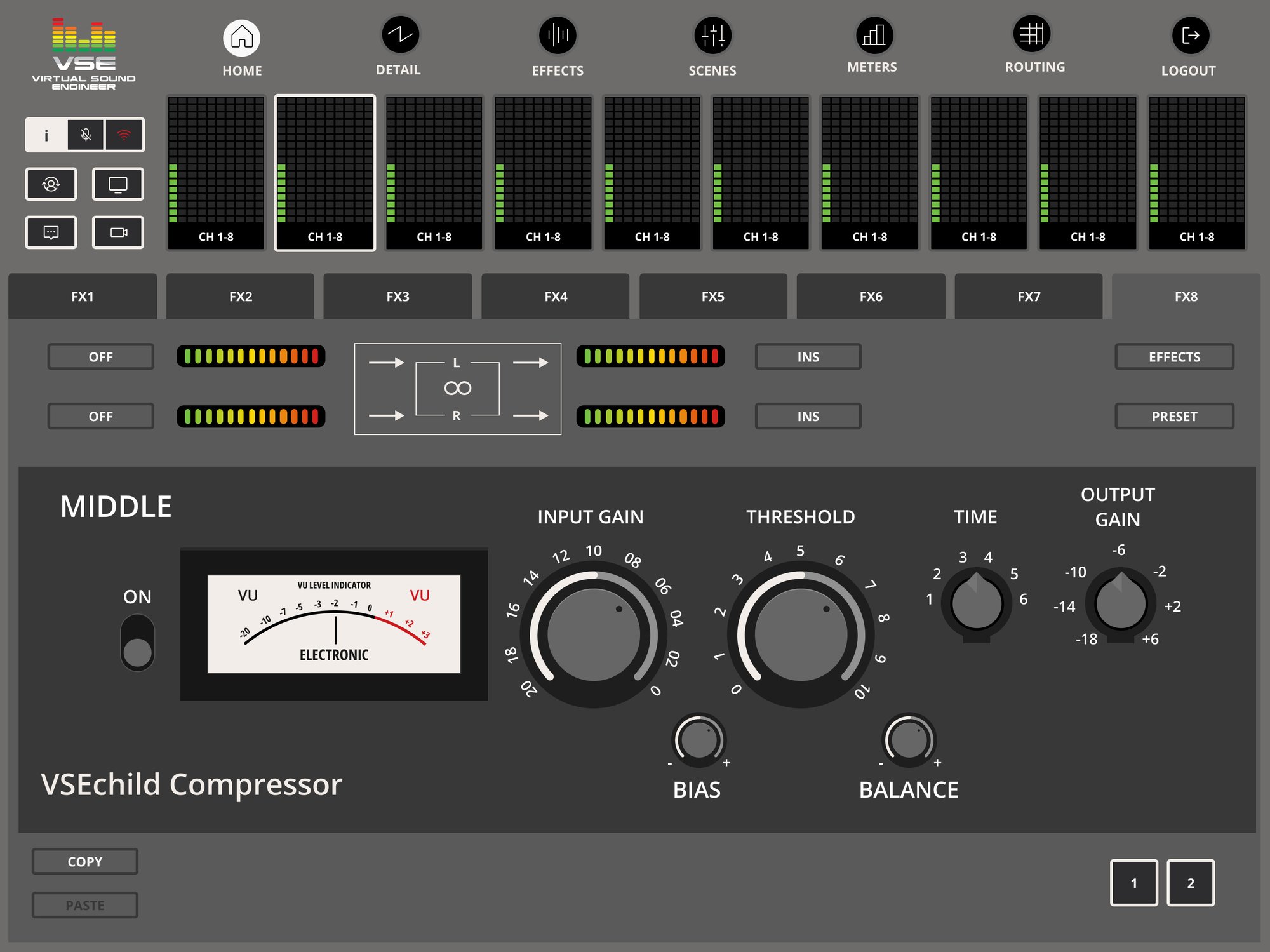Open the chat message icon
Screen dimensions: 1270x952
pyautogui.click(x=51, y=232)
